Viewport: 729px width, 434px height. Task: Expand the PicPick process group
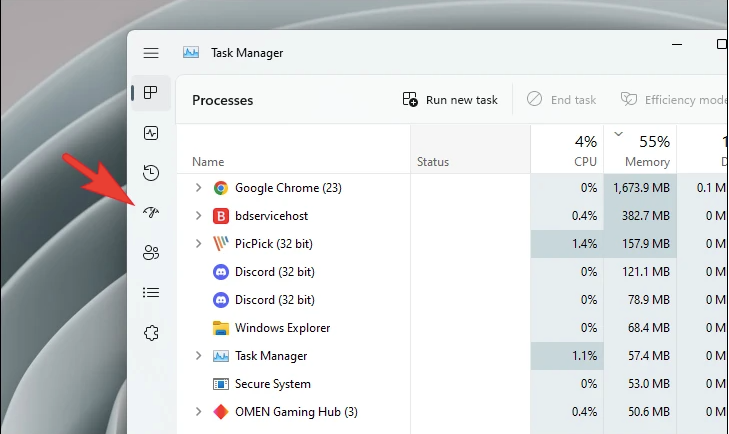198,244
